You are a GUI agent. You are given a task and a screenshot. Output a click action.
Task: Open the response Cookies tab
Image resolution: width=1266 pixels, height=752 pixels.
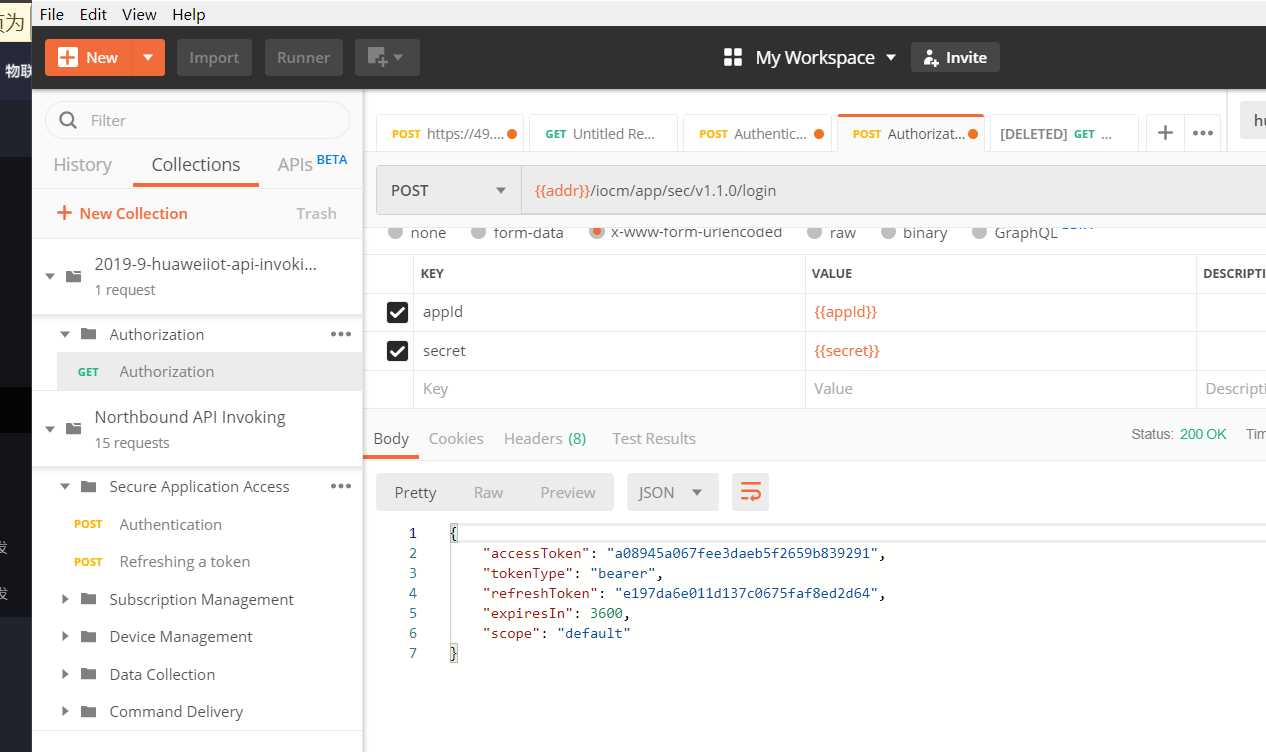click(x=456, y=438)
